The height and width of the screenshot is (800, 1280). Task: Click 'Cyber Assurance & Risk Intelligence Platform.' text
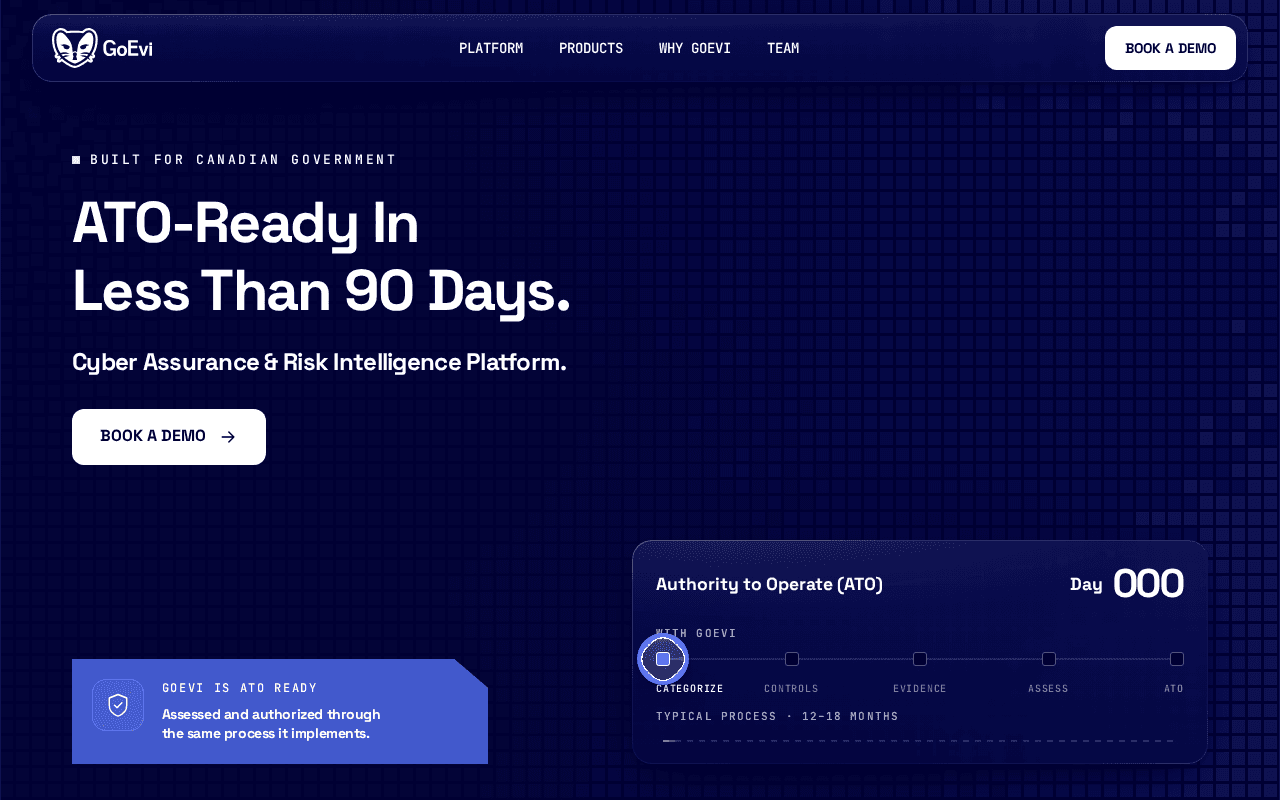pos(319,362)
